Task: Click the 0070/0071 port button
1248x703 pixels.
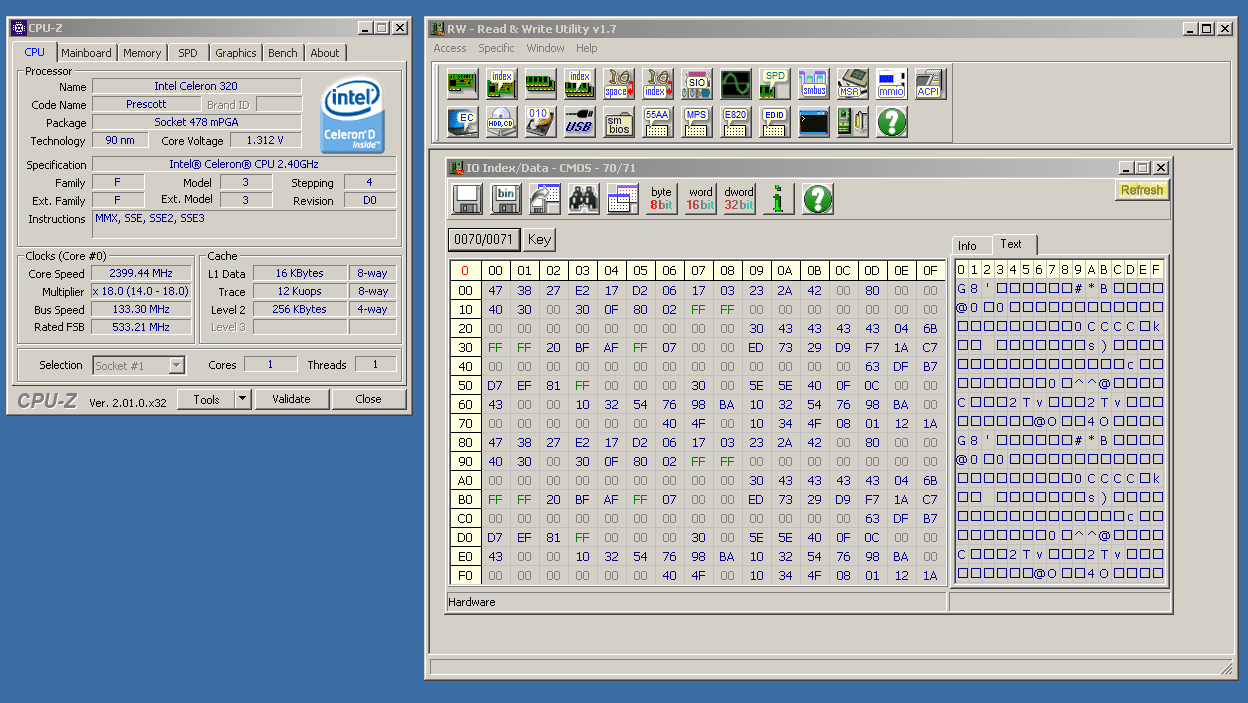Action: [484, 239]
